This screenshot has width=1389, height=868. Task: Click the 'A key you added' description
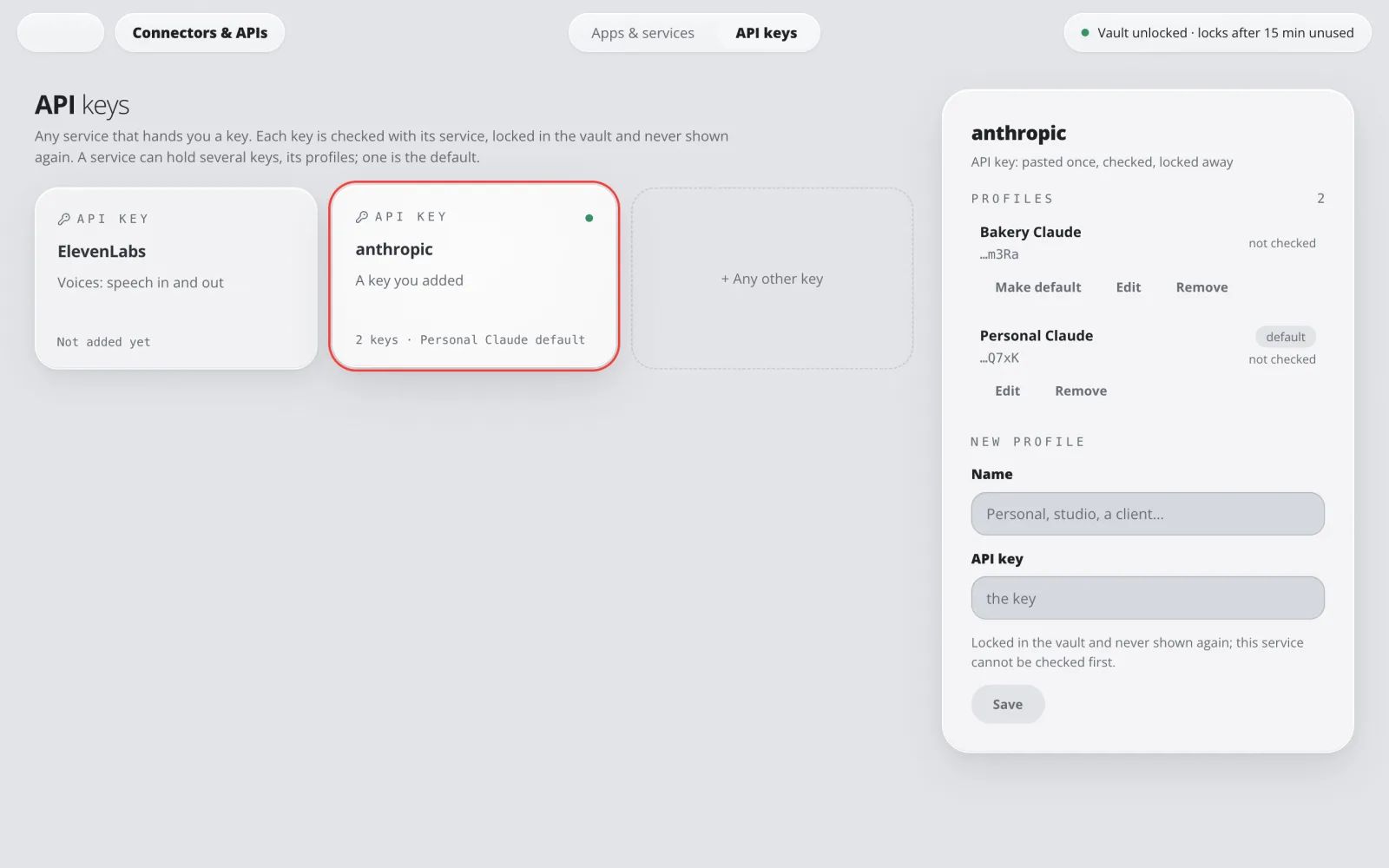coord(409,280)
